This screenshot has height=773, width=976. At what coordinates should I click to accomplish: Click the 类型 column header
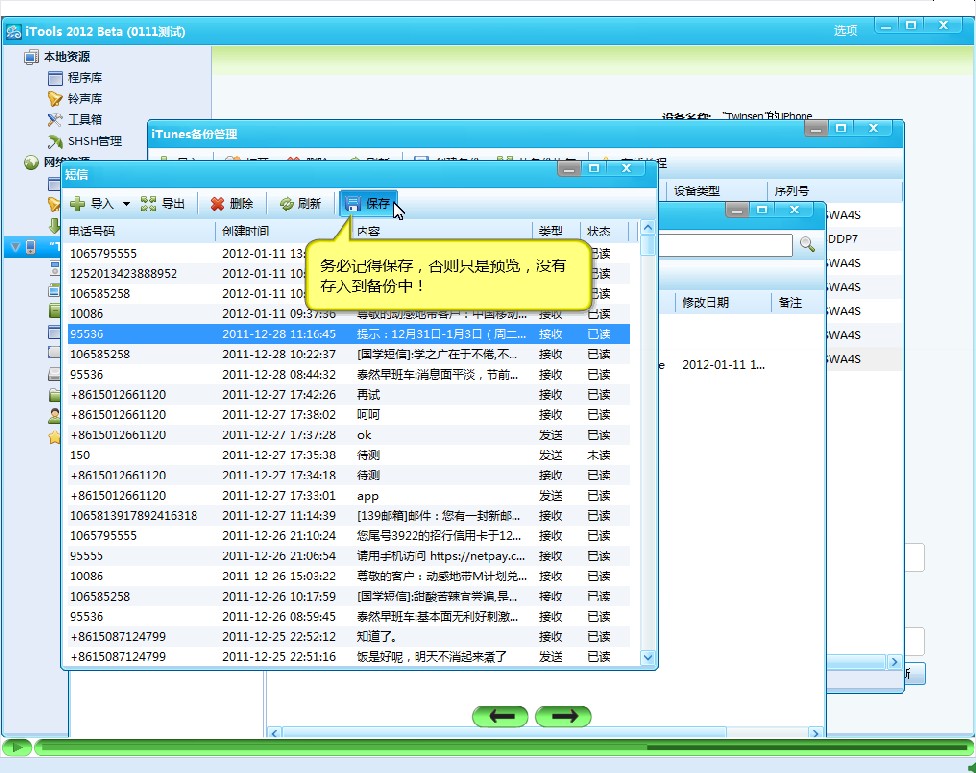[551, 231]
